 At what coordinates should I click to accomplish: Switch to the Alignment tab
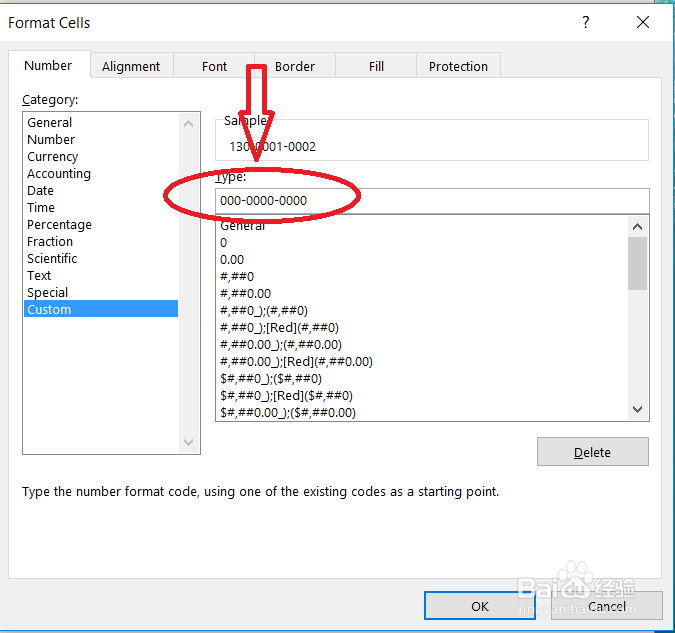[x=131, y=66]
